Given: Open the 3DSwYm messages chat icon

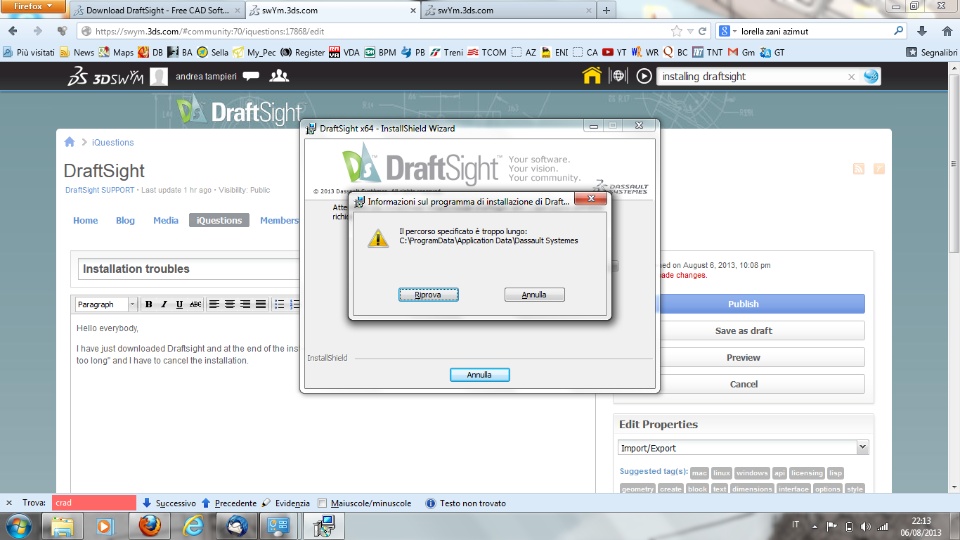Looking at the screenshot, I should 251,76.
